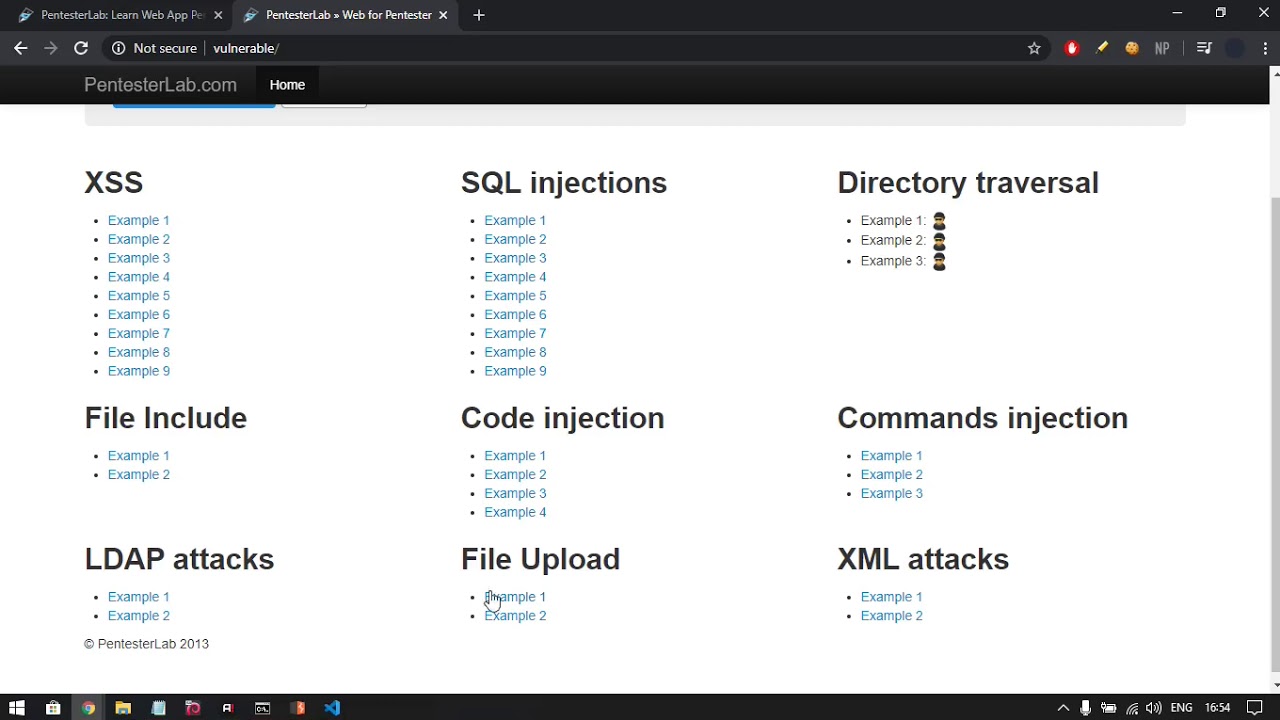
Task: Open the 16:54 taskbar clock
Action: point(1217,708)
